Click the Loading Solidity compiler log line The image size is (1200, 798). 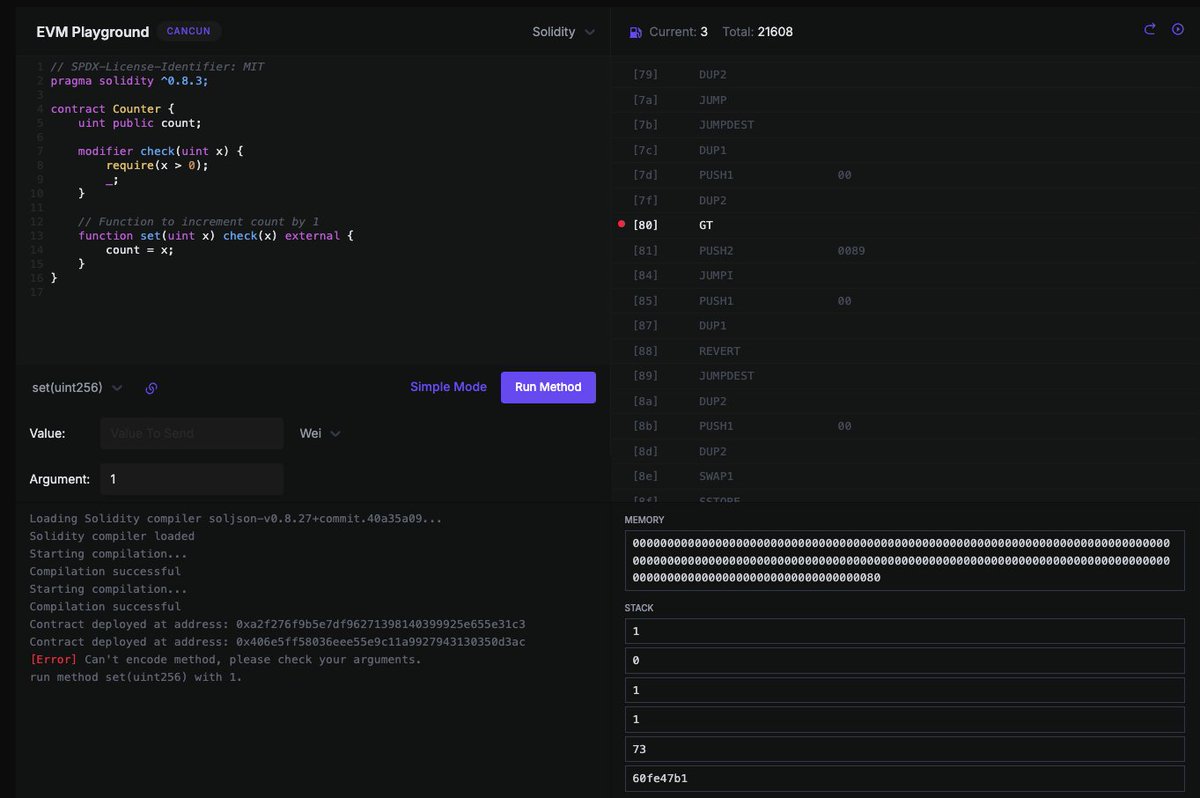click(235, 519)
